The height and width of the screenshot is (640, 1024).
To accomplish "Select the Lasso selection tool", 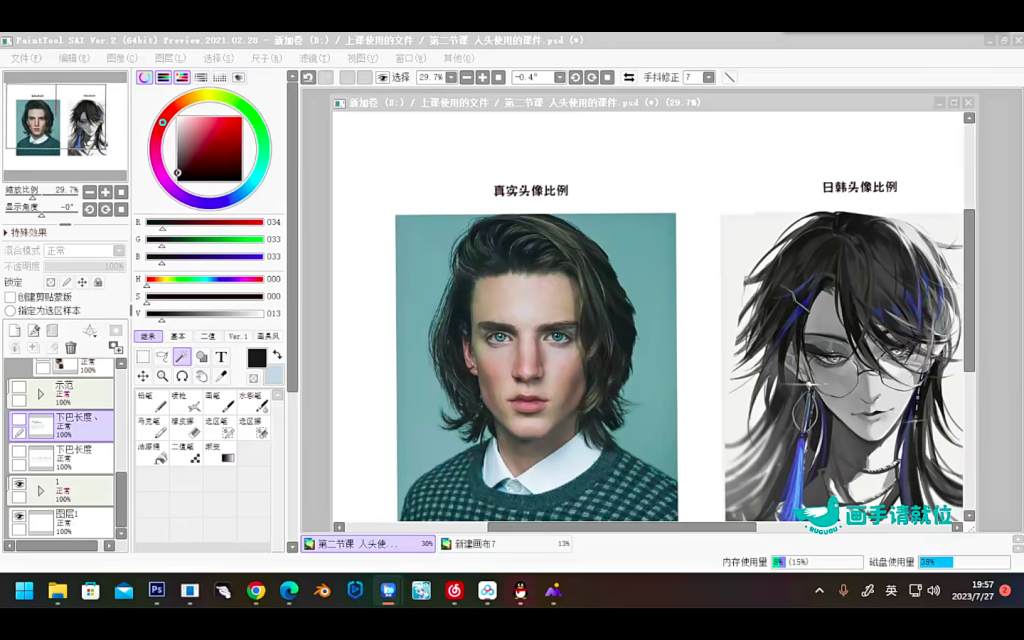I will [x=162, y=357].
